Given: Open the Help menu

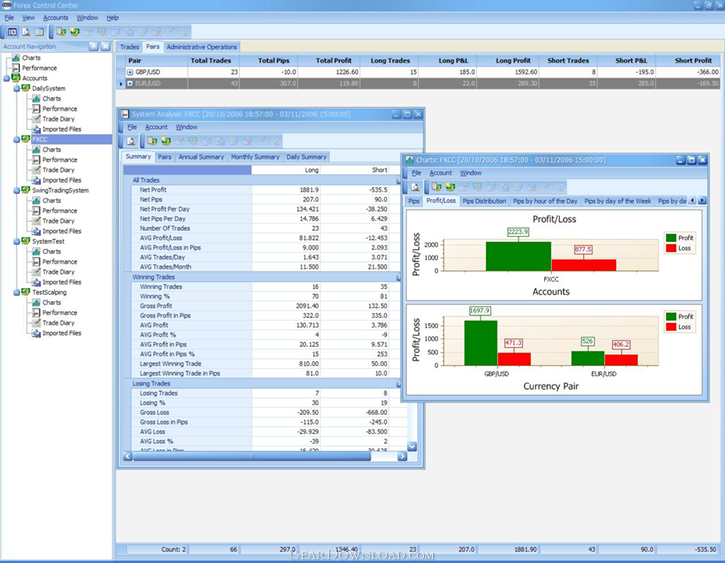Looking at the screenshot, I should 112,18.
